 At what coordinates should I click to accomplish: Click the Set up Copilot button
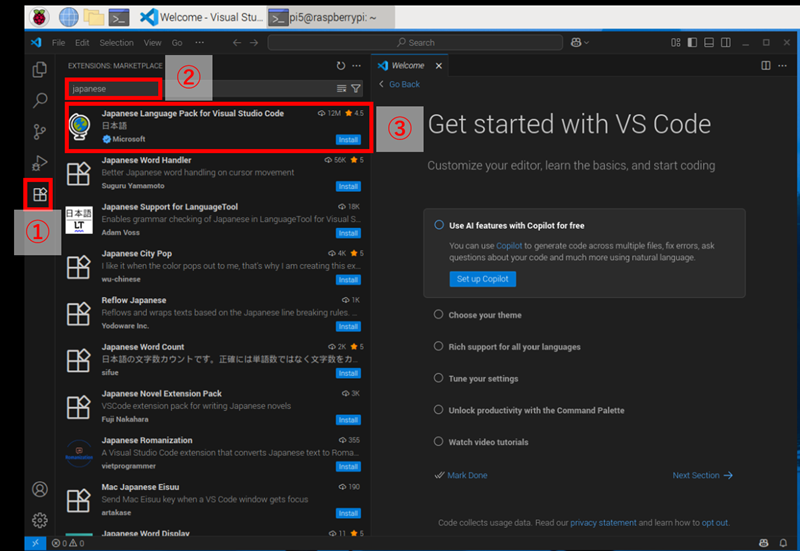pos(483,279)
